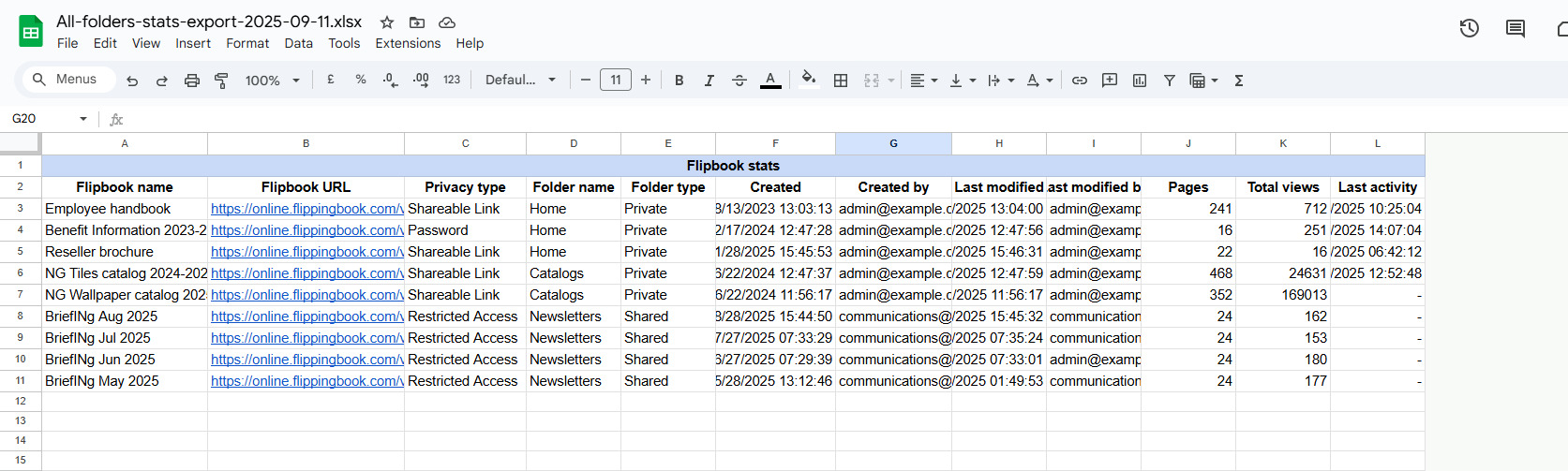
Task: Toggle italic formatting
Action: [709, 81]
